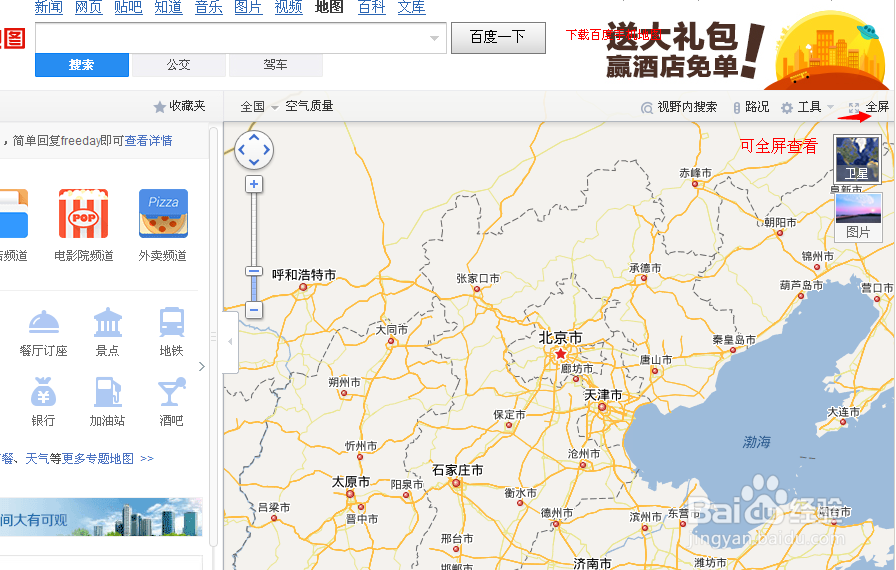Click the 收藏夹 star favorites
Viewport: 896px width, 570px height.
(179, 106)
